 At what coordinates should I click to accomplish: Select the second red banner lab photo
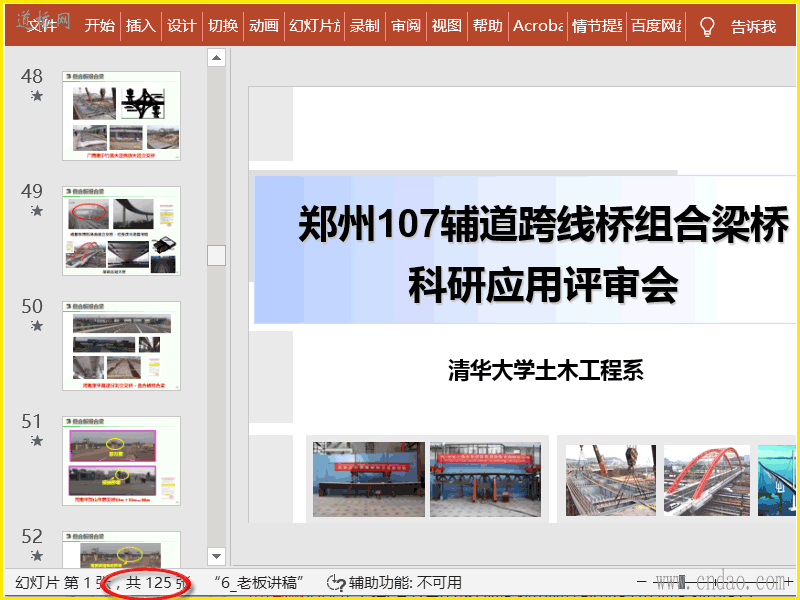tap(485, 480)
